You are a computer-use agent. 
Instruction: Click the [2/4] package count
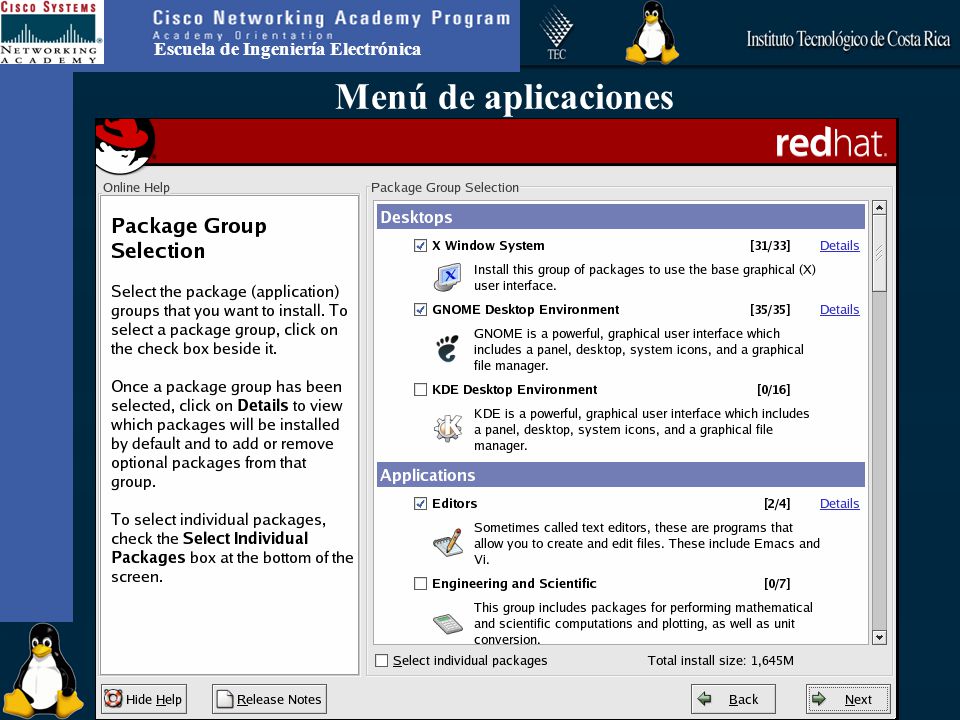[777, 504]
